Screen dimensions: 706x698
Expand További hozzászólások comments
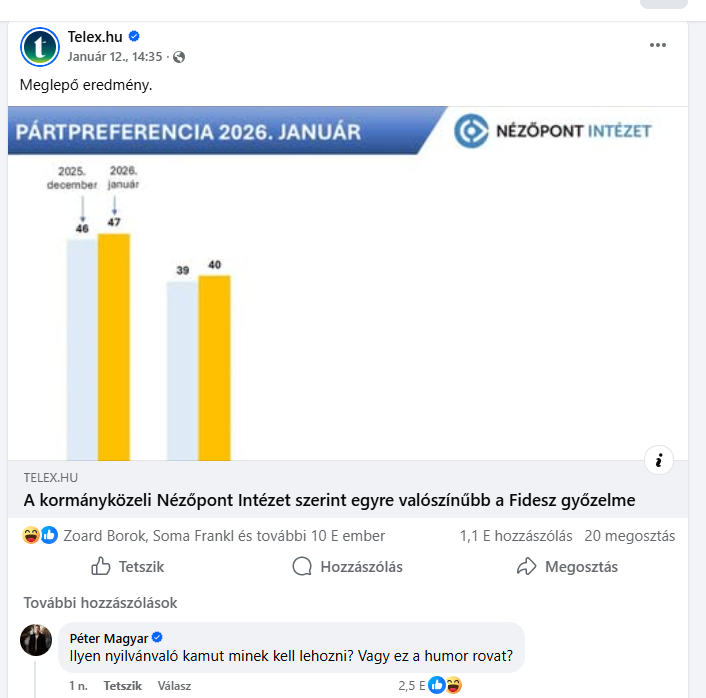(100, 603)
